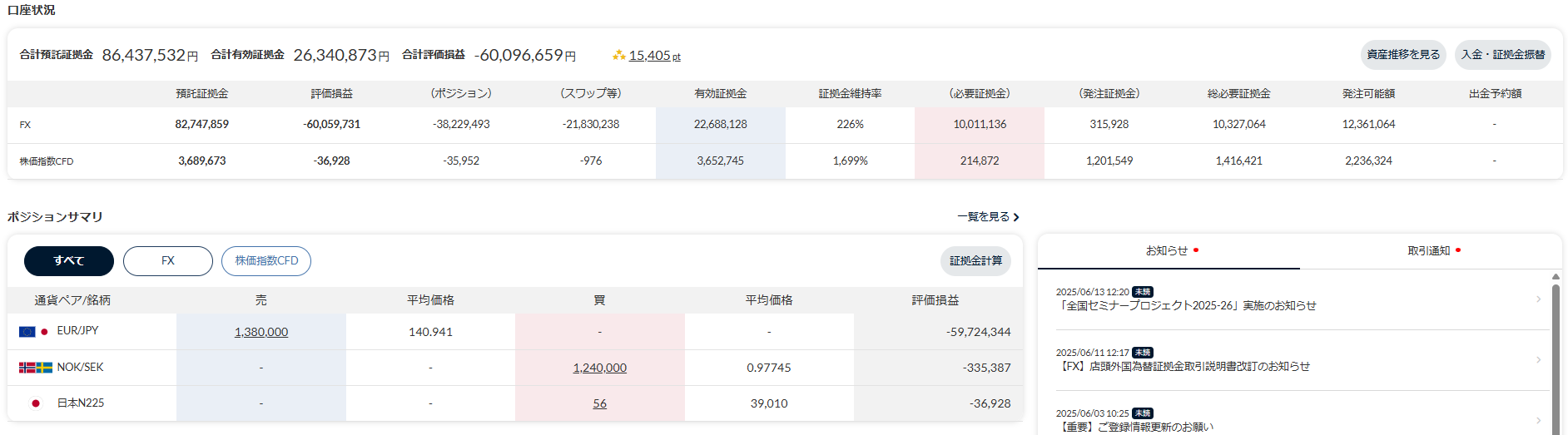The height and width of the screenshot is (435, 1568).
Task: Click the 未読 badge on the 2025/06/13 notice
Action: 1143,292
